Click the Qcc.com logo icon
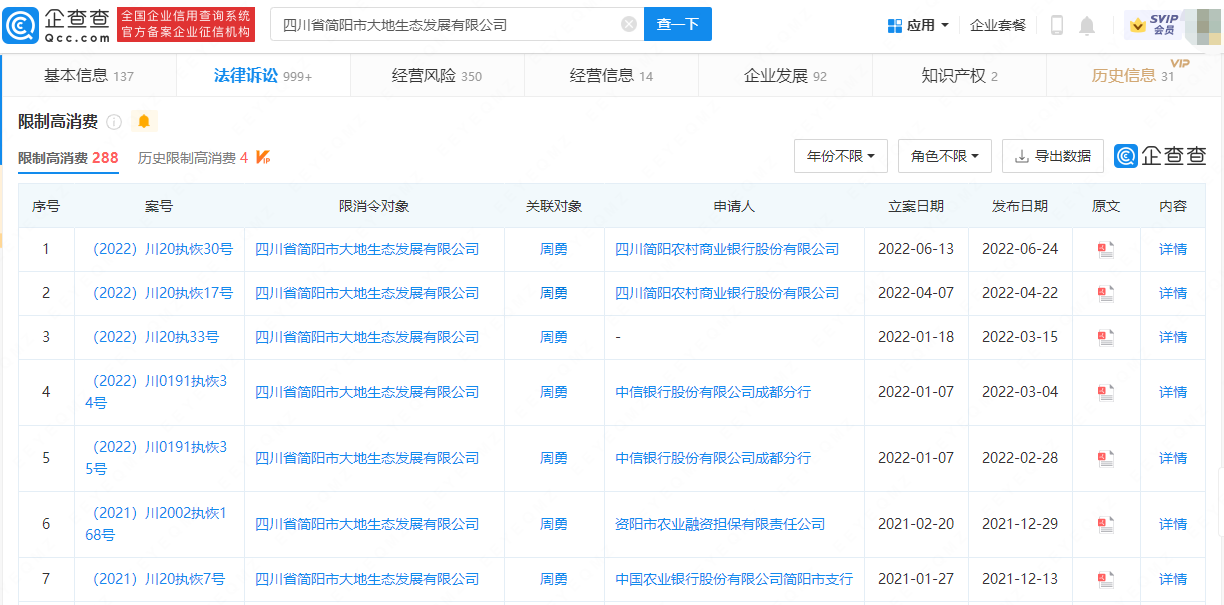 pyautogui.click(x=21, y=25)
